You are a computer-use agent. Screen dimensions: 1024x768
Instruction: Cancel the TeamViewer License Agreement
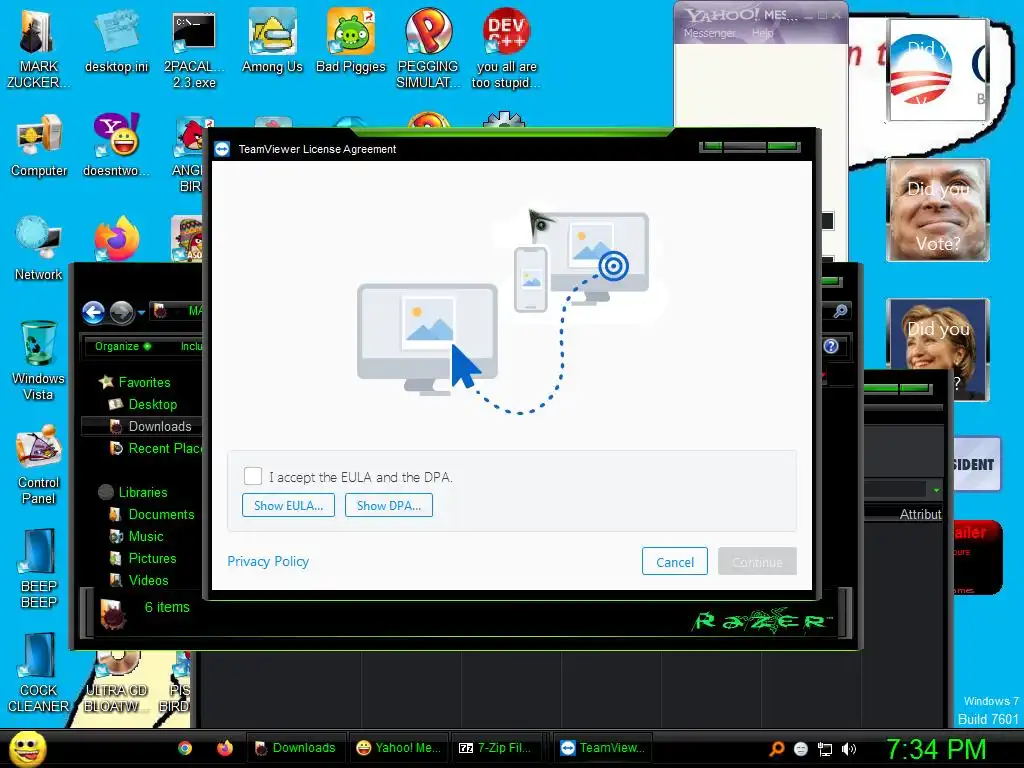675,562
